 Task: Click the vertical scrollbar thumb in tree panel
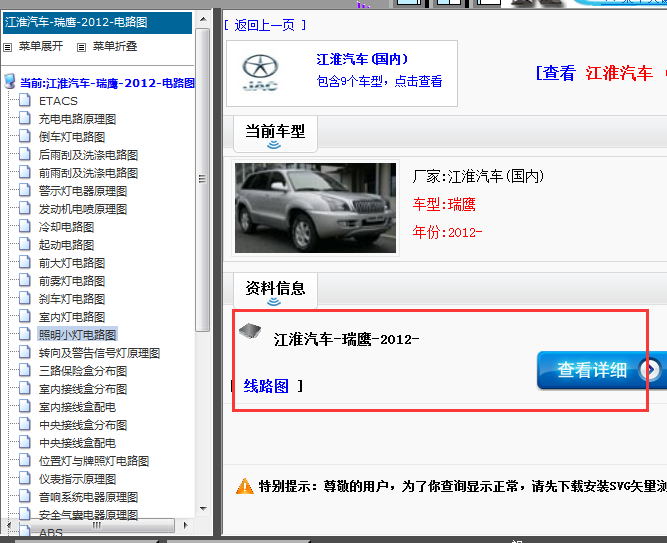[203, 180]
